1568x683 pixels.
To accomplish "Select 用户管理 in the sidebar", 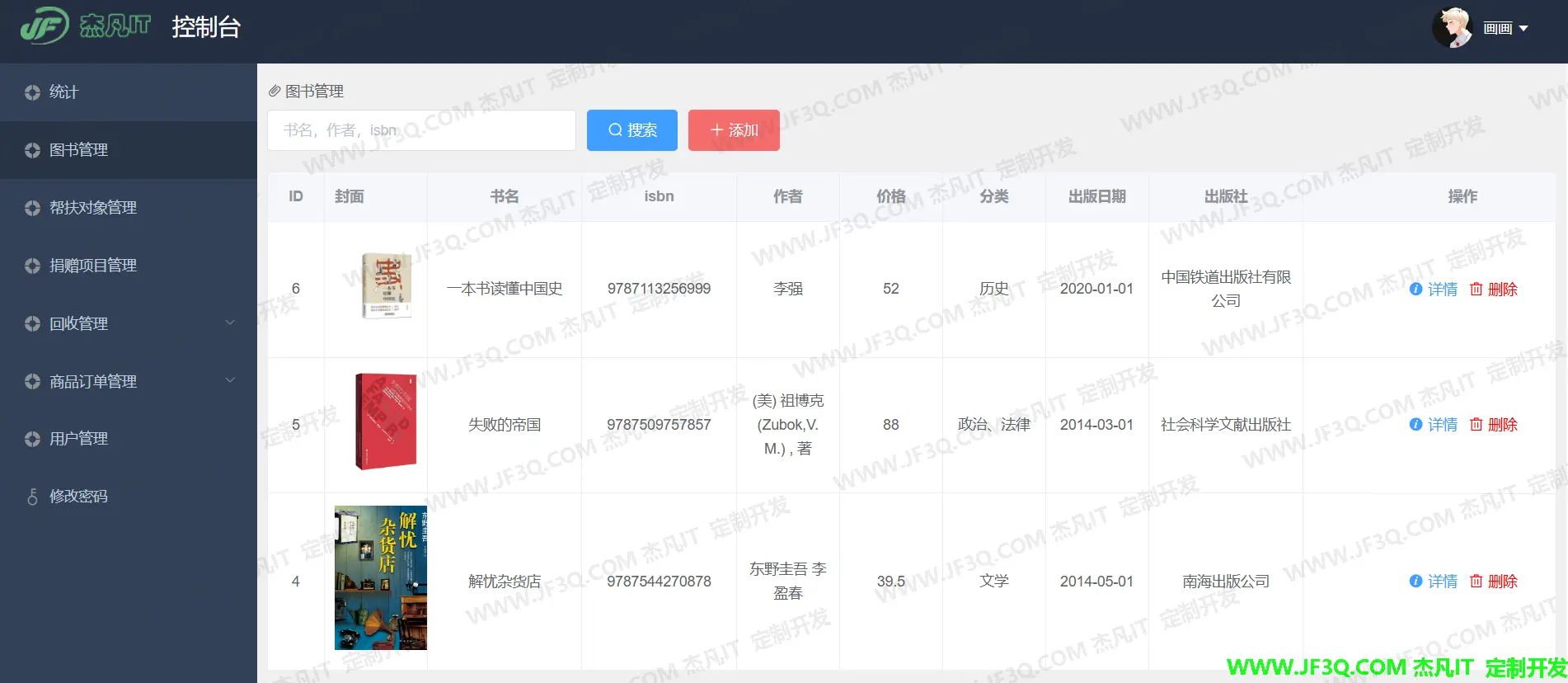I will point(78,439).
